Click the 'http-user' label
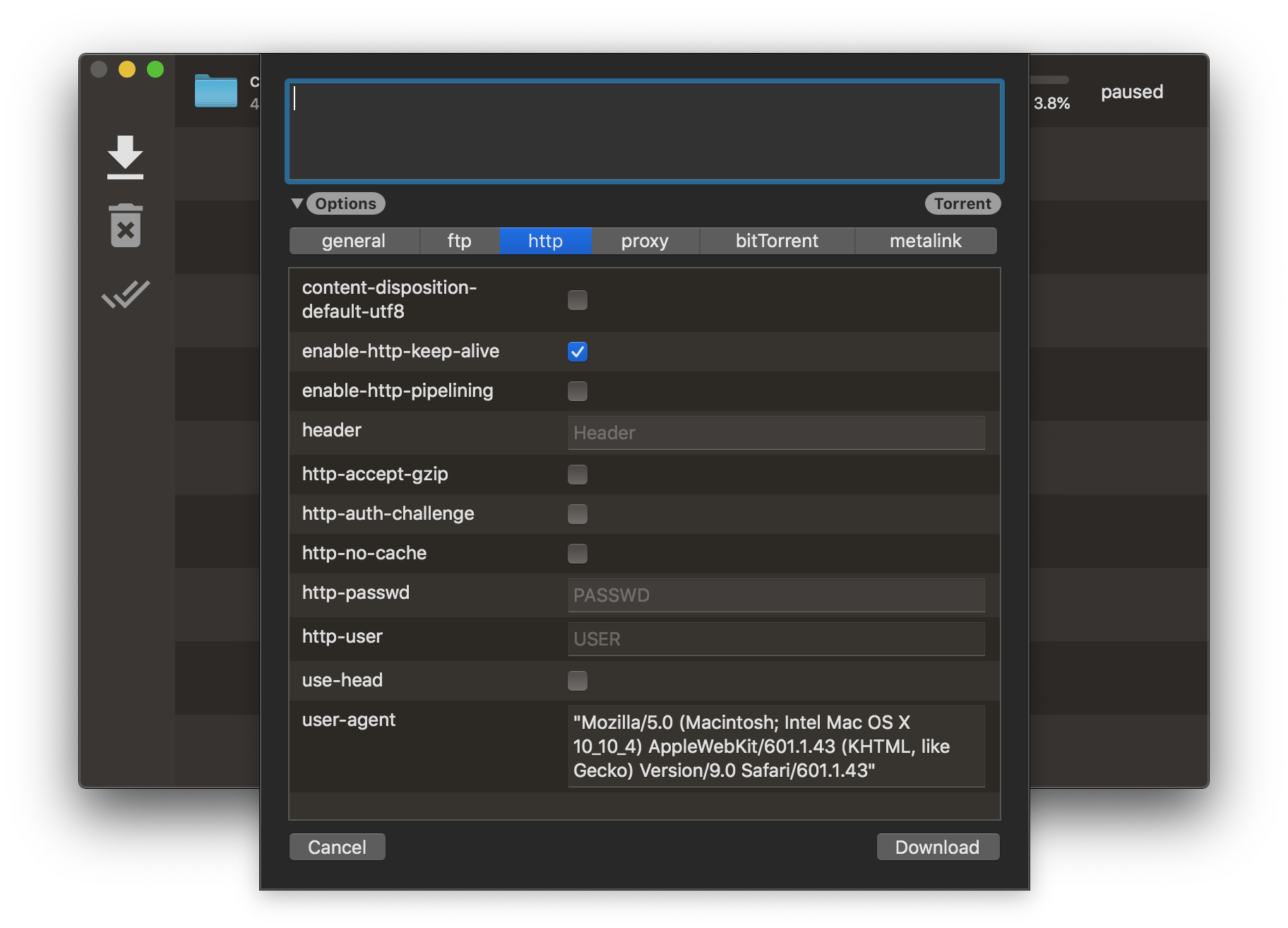The width and height of the screenshot is (1288, 928). [x=342, y=636]
